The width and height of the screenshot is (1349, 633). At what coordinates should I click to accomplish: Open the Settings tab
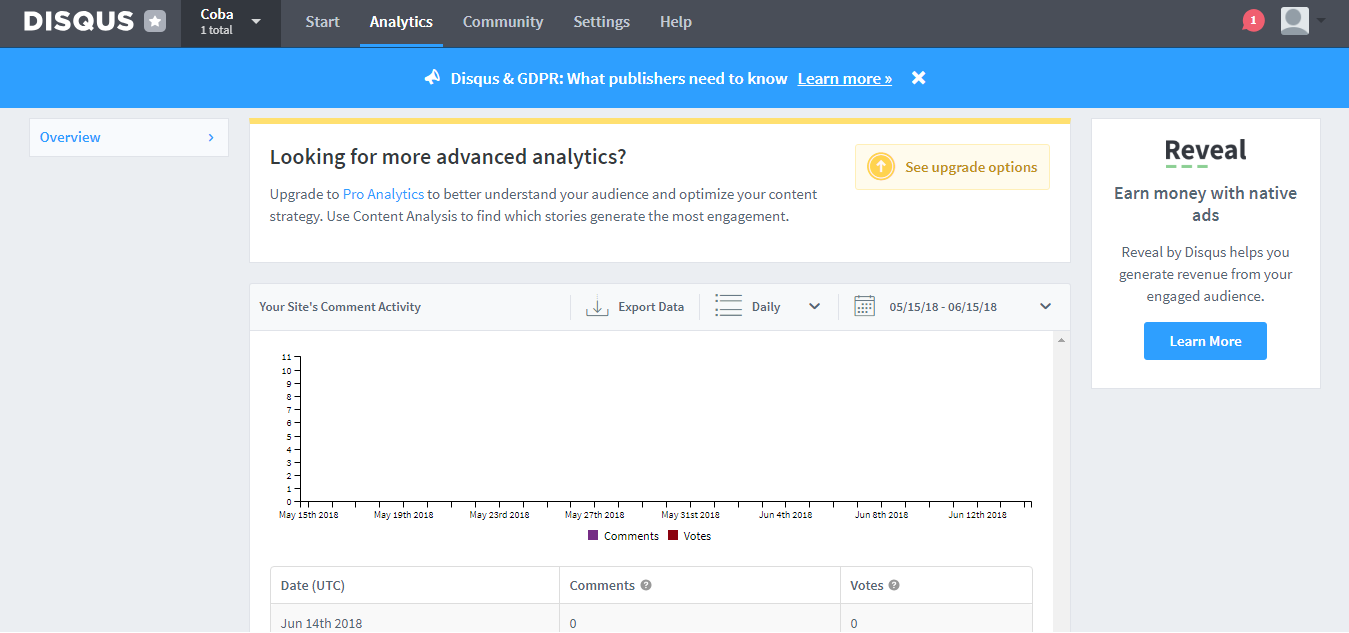pyautogui.click(x=601, y=22)
